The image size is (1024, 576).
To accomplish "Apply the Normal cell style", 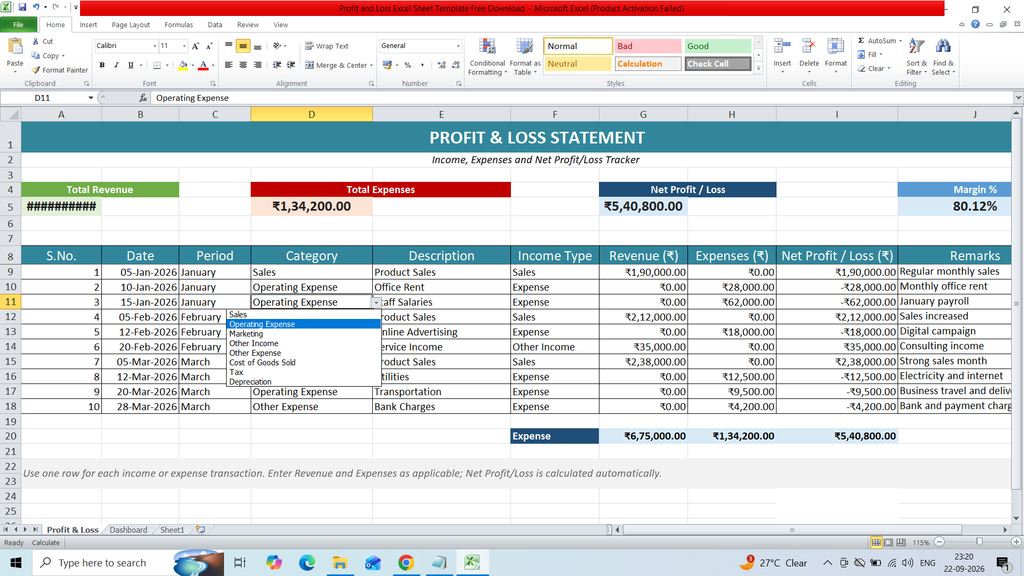I will coord(578,46).
